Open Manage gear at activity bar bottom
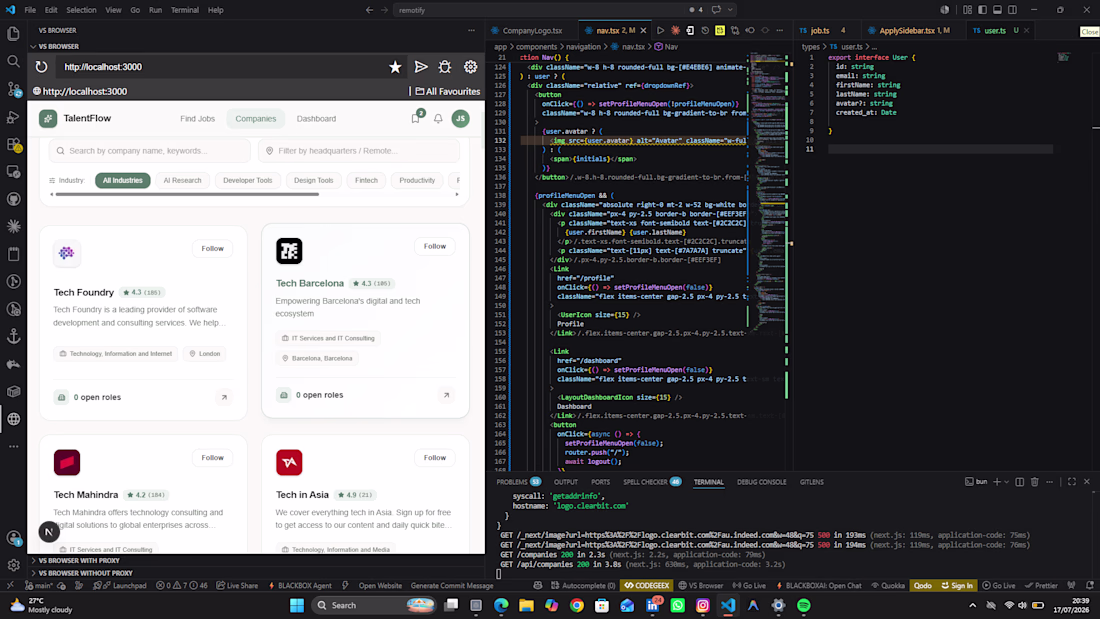Screen dimensions: 1100x619 point(13,565)
